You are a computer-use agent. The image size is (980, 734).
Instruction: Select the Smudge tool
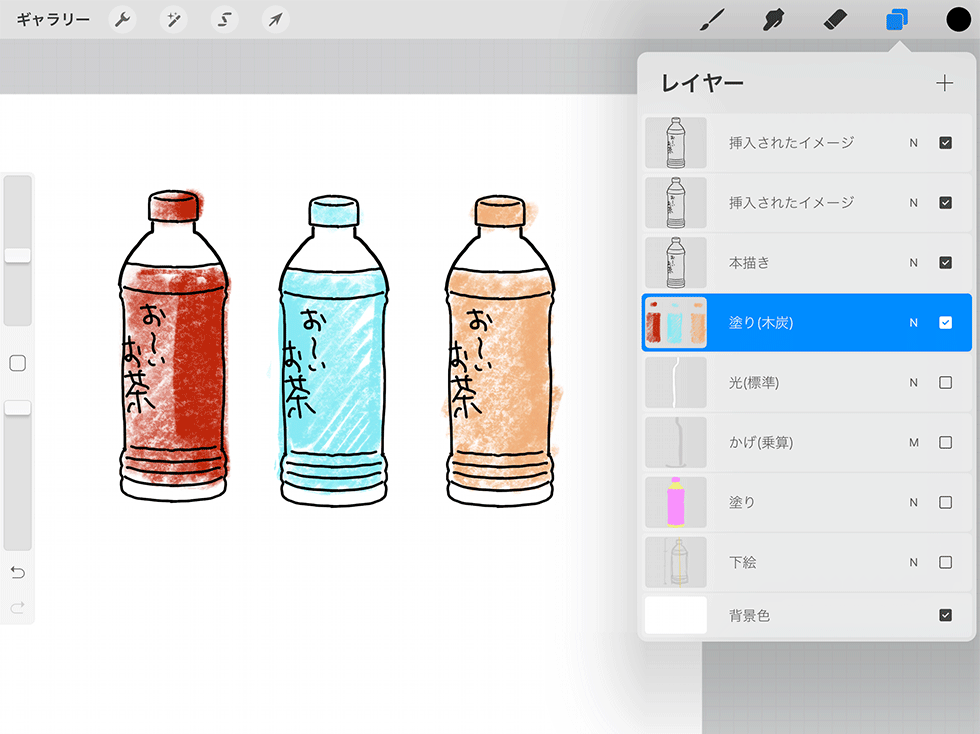pyautogui.click(x=773, y=19)
